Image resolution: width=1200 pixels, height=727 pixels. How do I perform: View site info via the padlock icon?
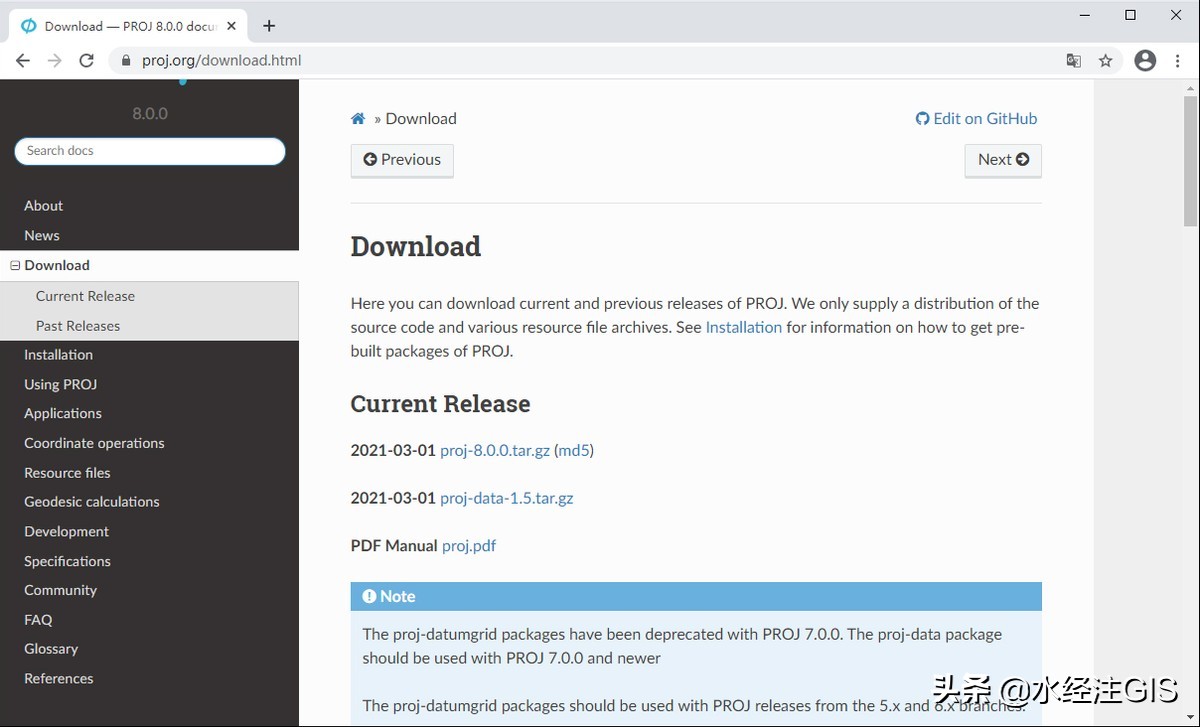[x=126, y=60]
